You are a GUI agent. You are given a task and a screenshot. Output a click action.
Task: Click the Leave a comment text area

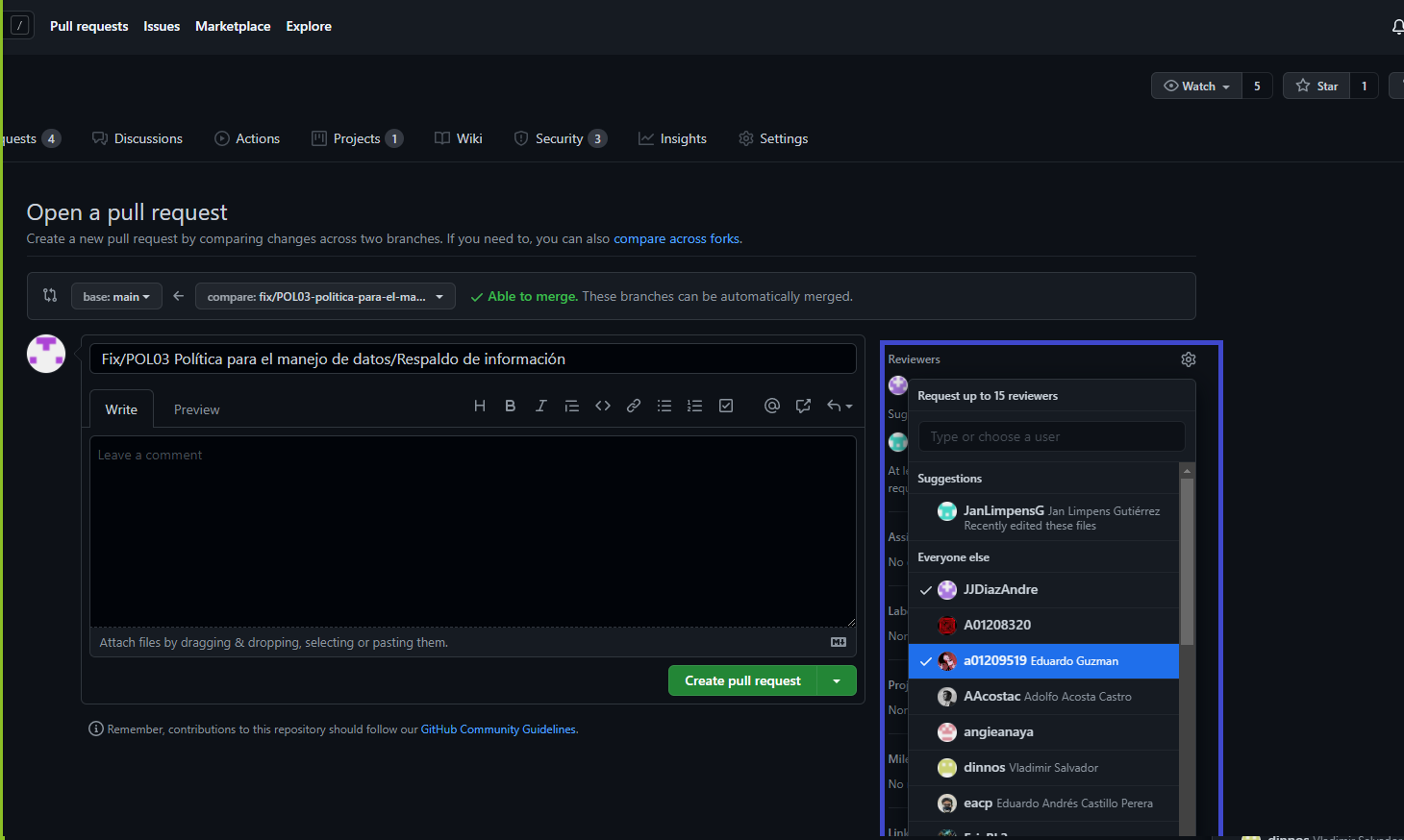click(473, 531)
